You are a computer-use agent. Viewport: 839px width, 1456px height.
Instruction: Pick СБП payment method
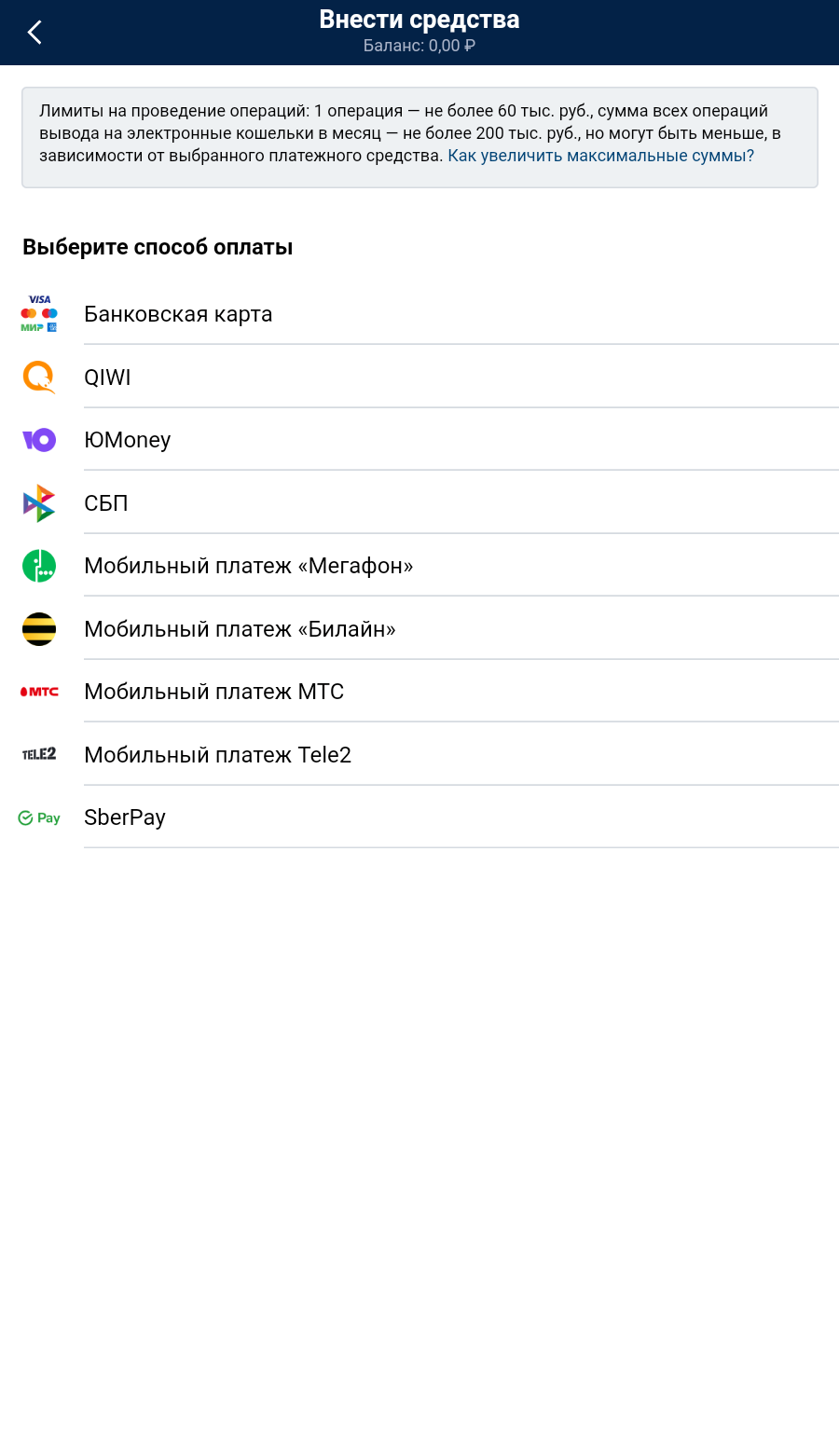click(106, 503)
